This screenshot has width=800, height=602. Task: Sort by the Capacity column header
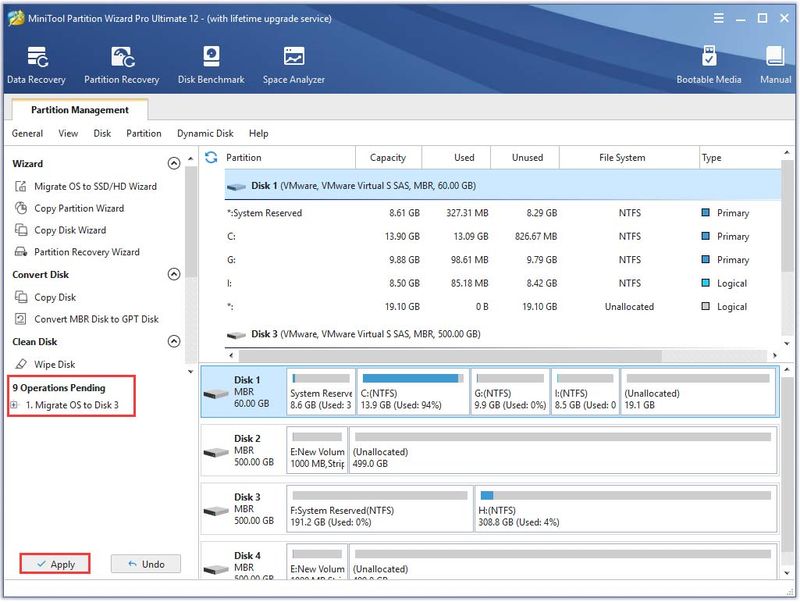point(388,157)
